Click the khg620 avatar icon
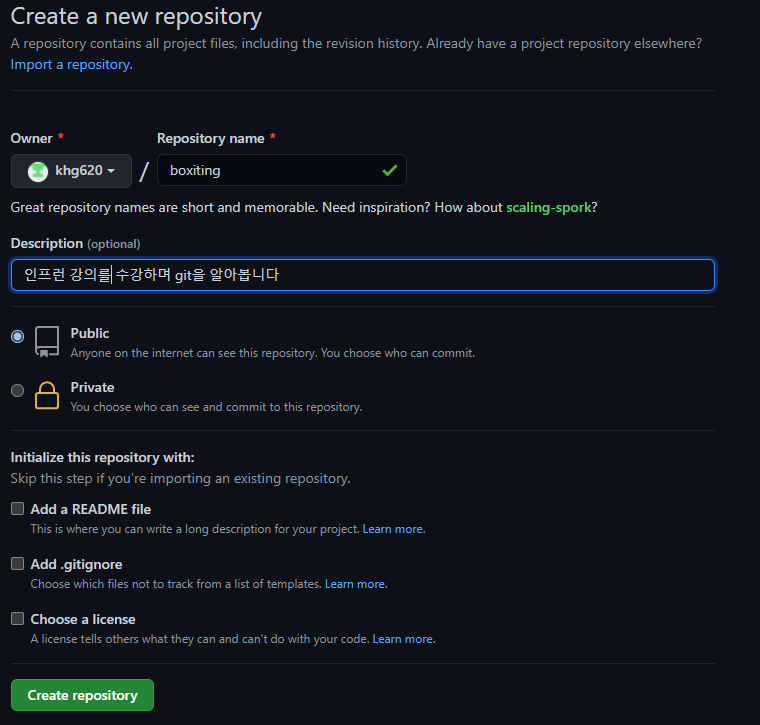Image resolution: width=760 pixels, height=725 pixels. coord(38,172)
